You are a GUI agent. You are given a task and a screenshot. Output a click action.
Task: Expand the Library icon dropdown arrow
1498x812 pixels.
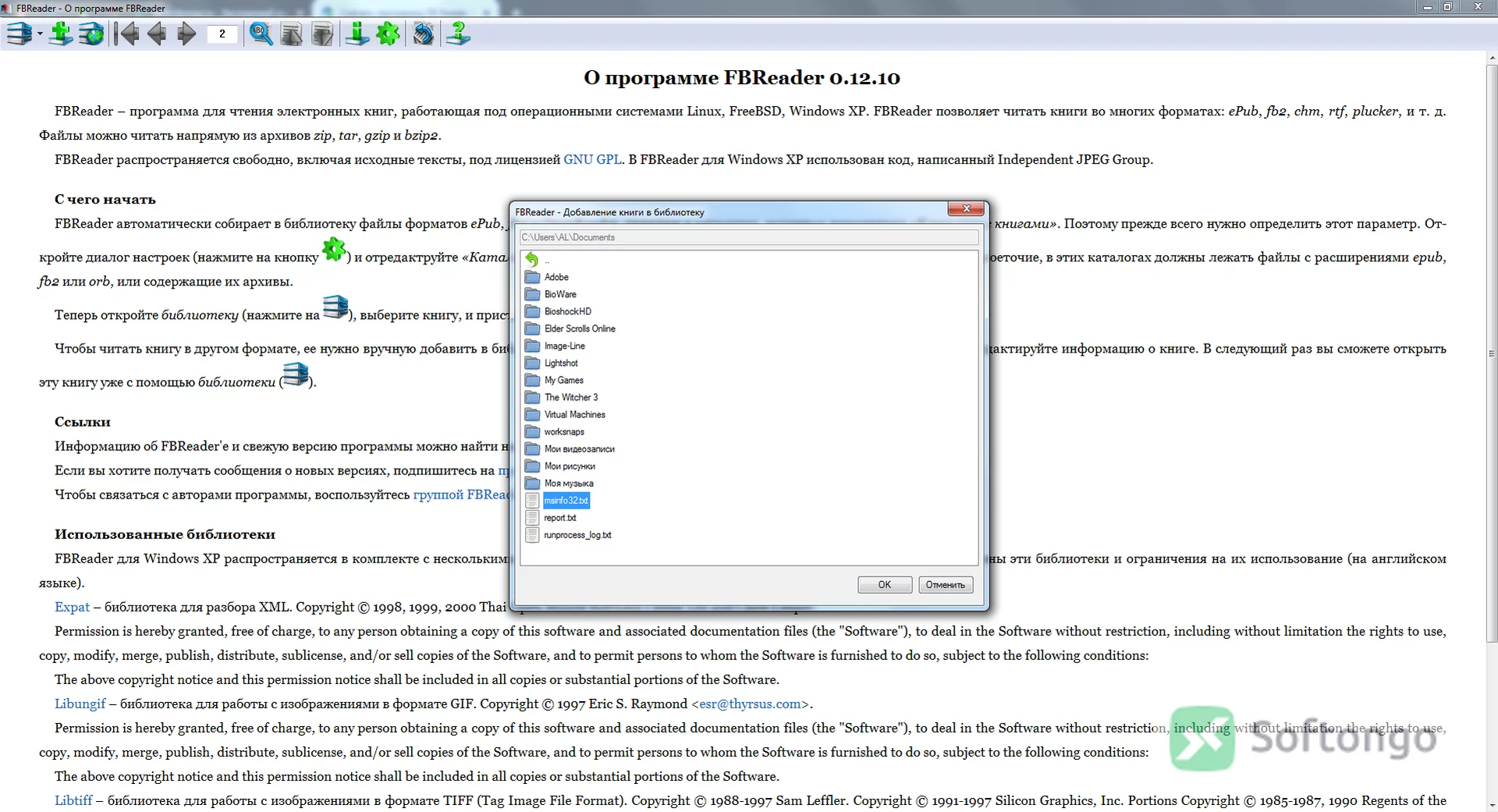[40, 34]
